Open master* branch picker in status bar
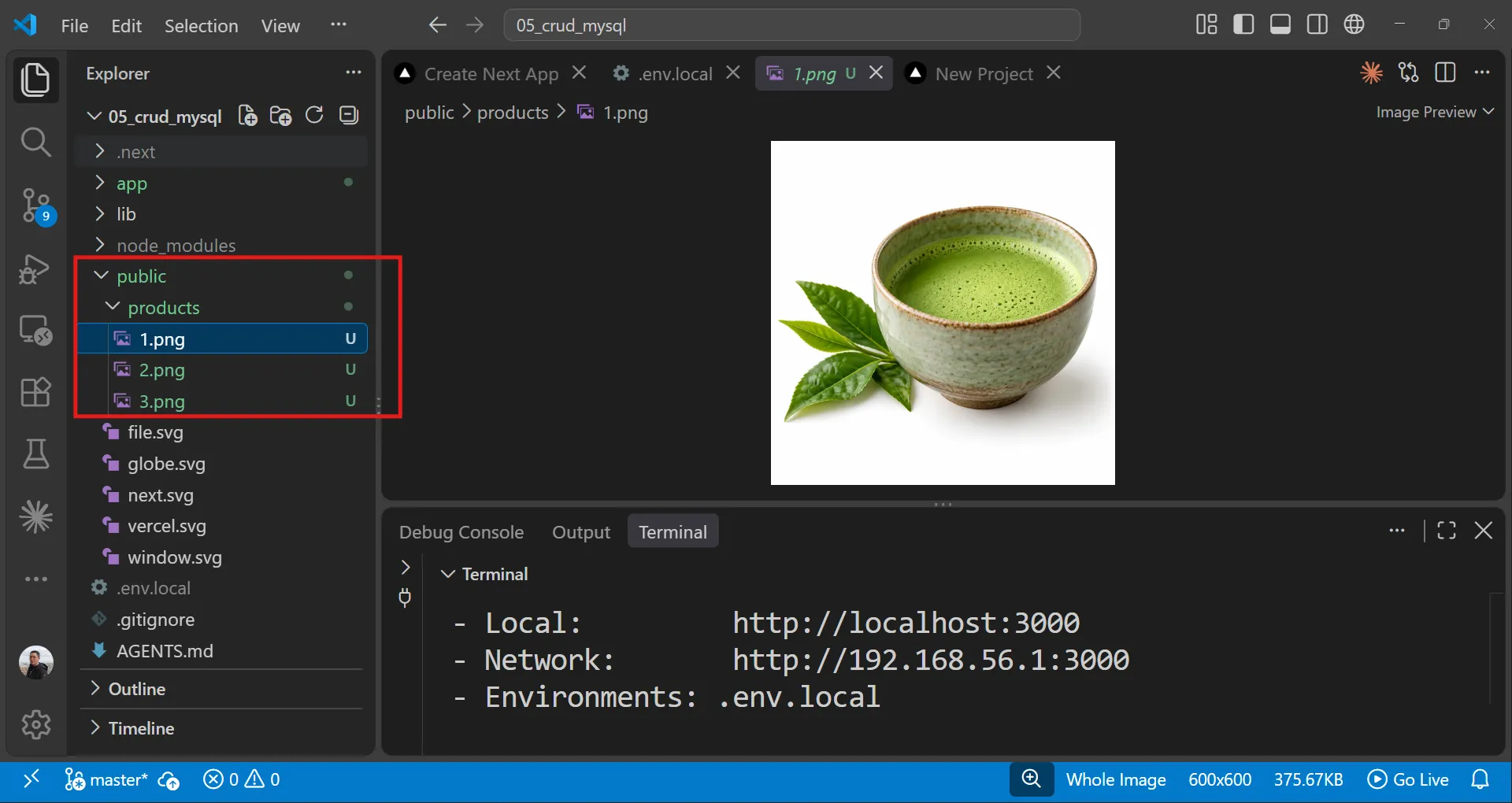 click(x=106, y=779)
